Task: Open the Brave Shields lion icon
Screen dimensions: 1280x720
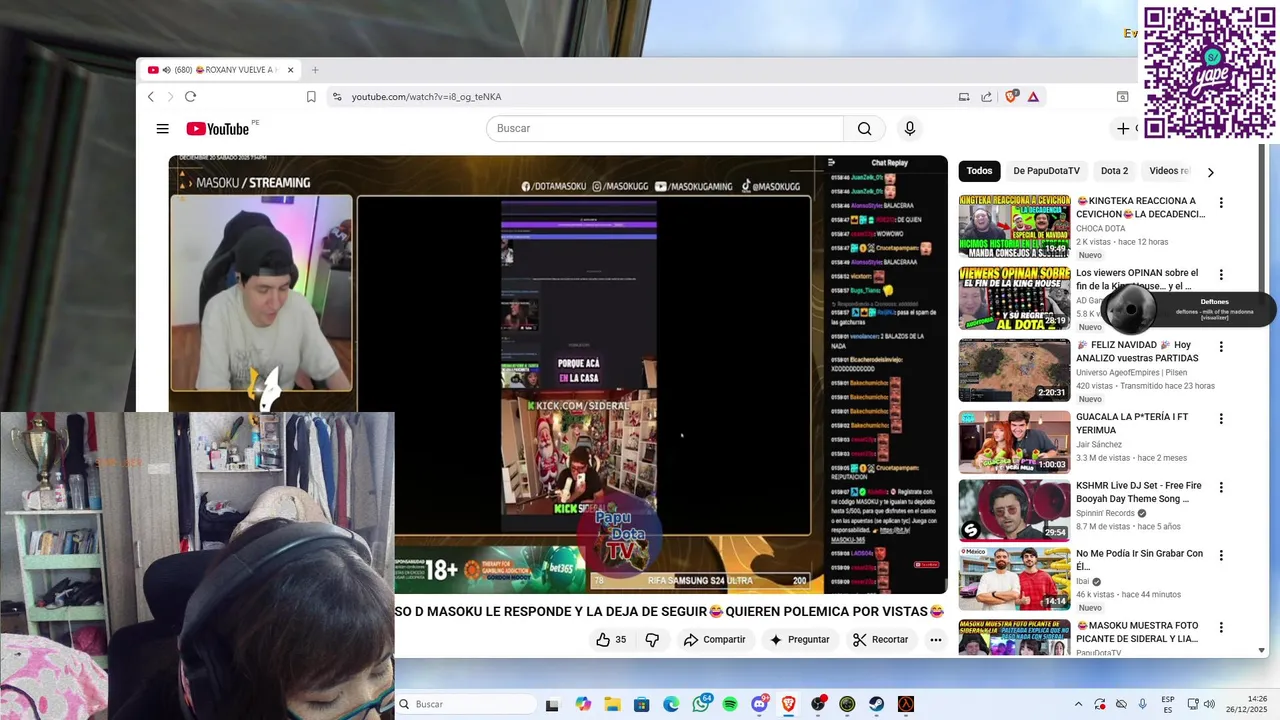Action: coord(1011,97)
